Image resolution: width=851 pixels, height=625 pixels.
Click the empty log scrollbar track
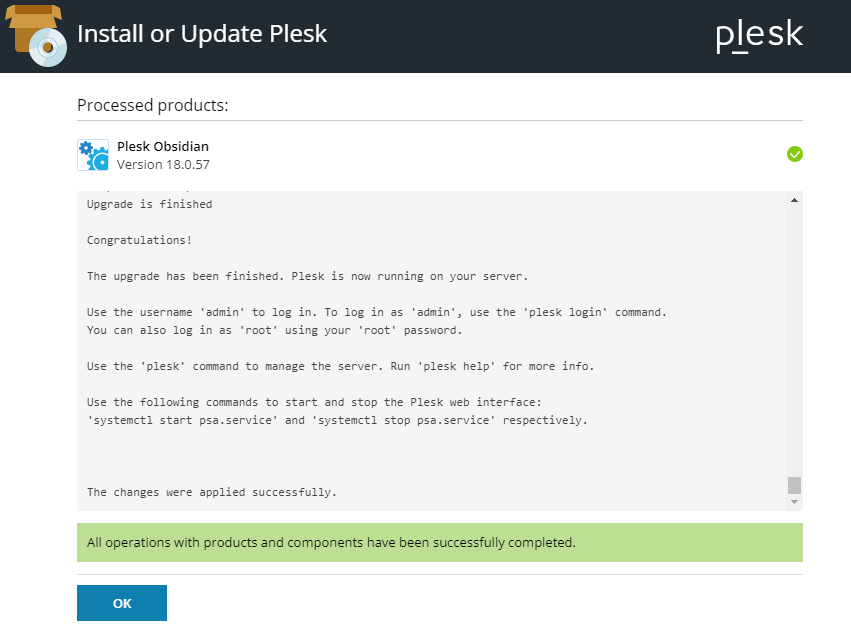tap(794, 341)
